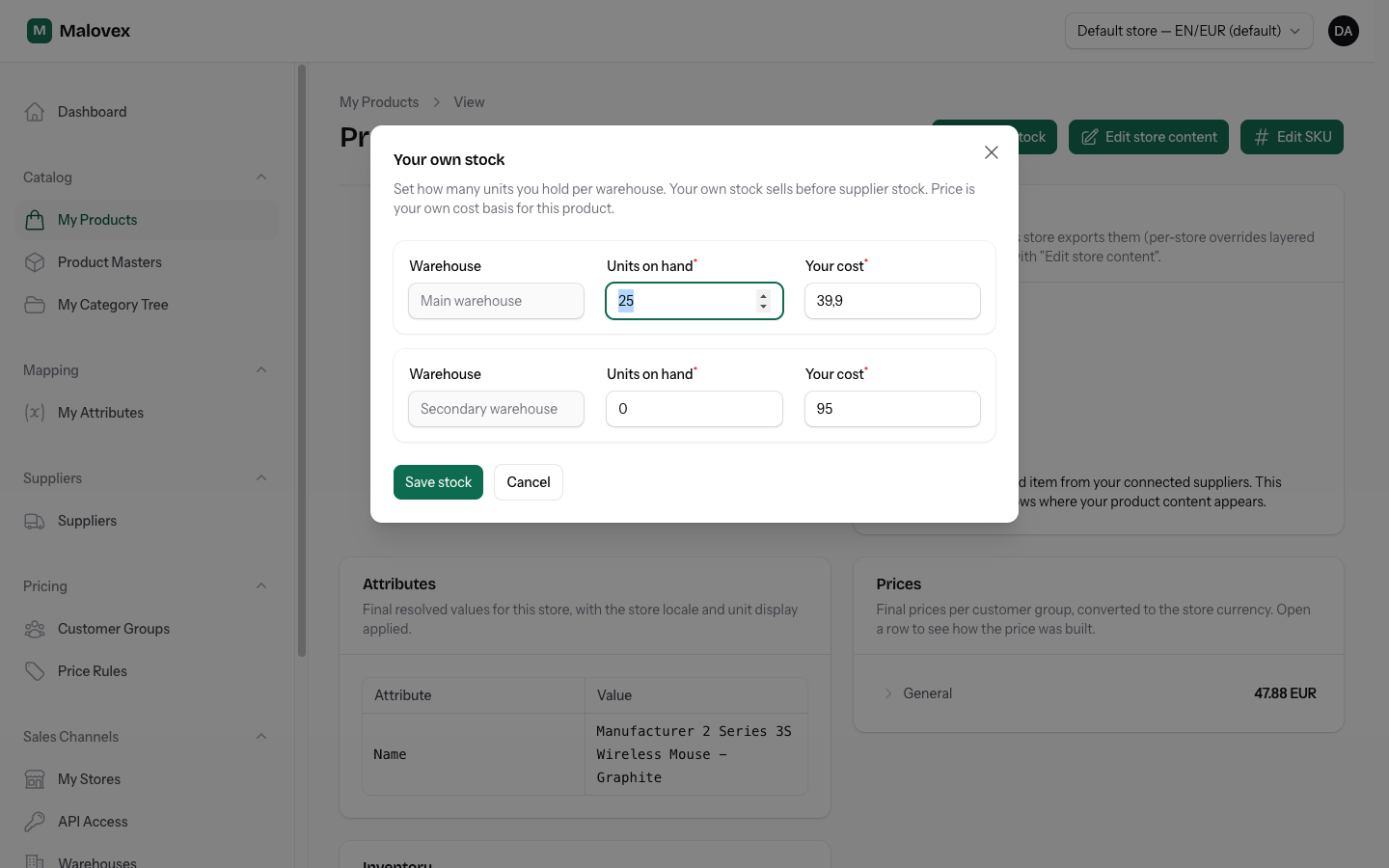
Task: Open My Category Tree menu item
Action: tap(147, 305)
